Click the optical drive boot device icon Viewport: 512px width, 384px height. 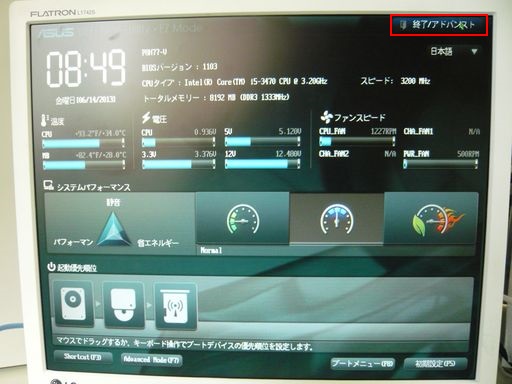[123, 305]
